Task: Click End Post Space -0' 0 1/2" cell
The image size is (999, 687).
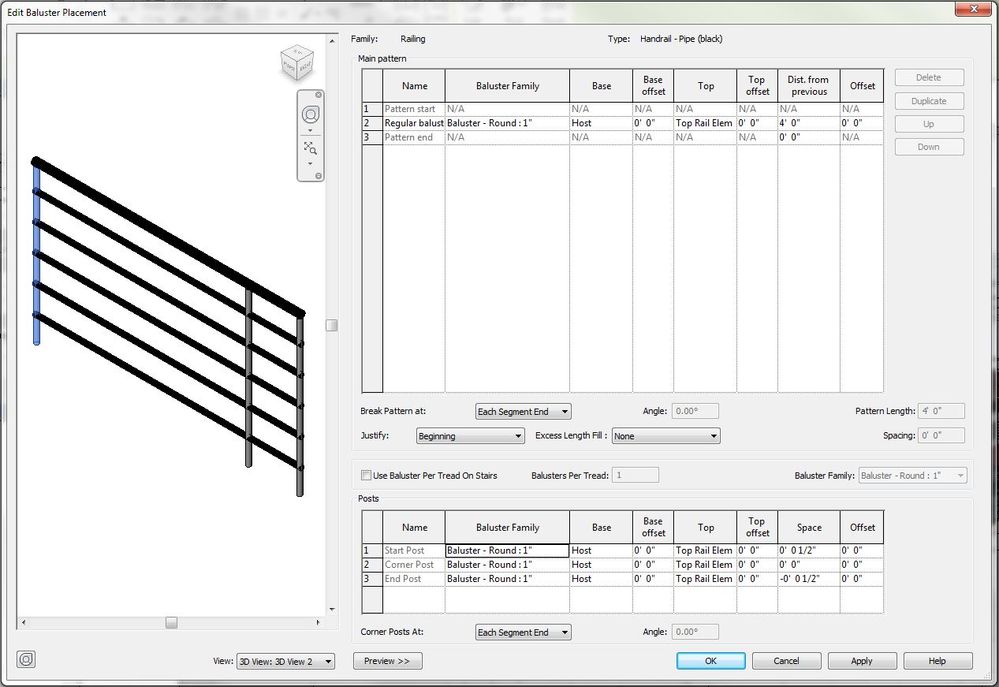Action: click(809, 579)
